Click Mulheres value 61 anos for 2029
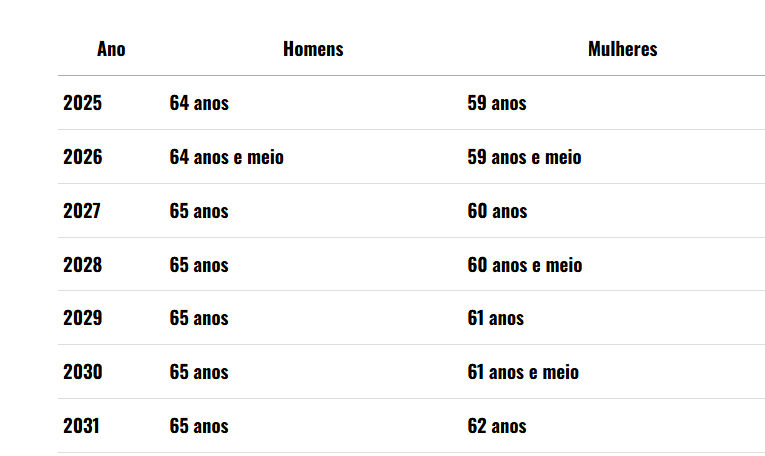 496,318
